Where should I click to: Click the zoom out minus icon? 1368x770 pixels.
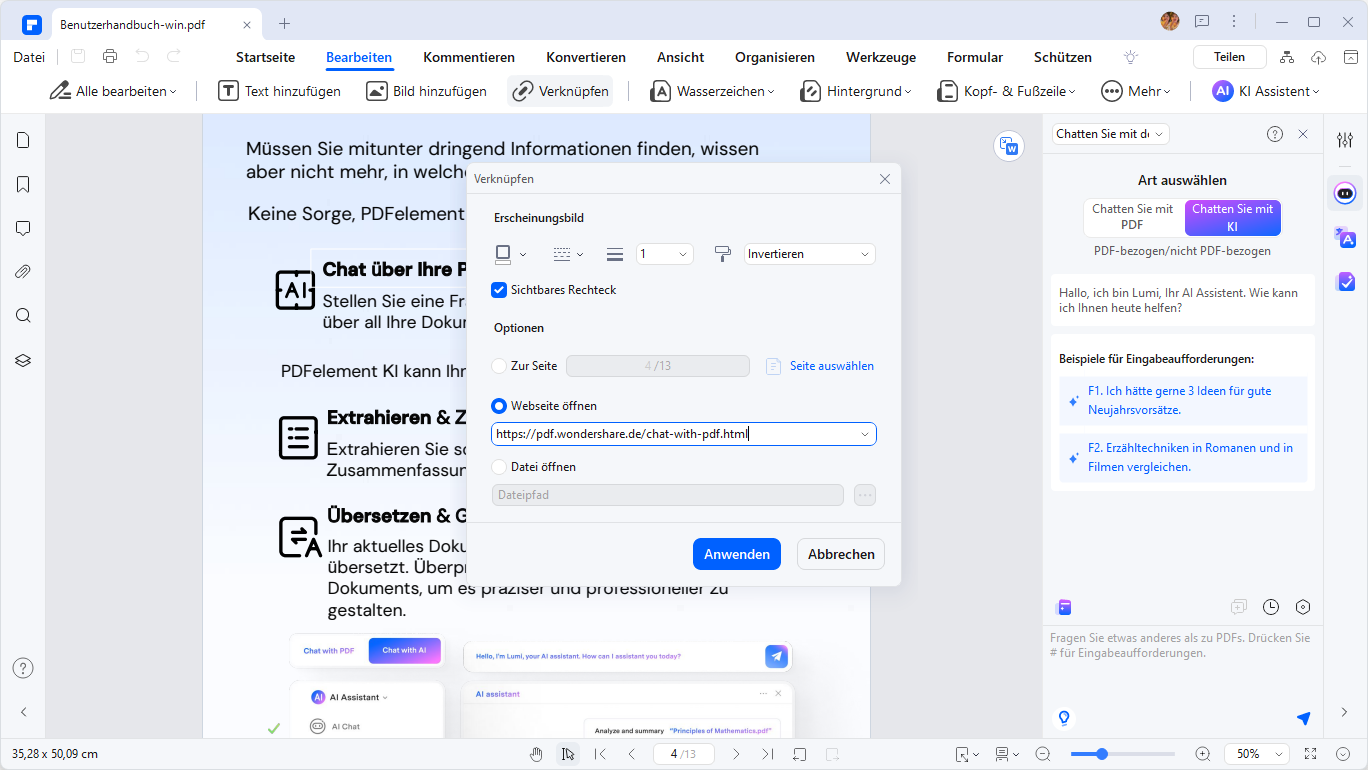point(1043,754)
